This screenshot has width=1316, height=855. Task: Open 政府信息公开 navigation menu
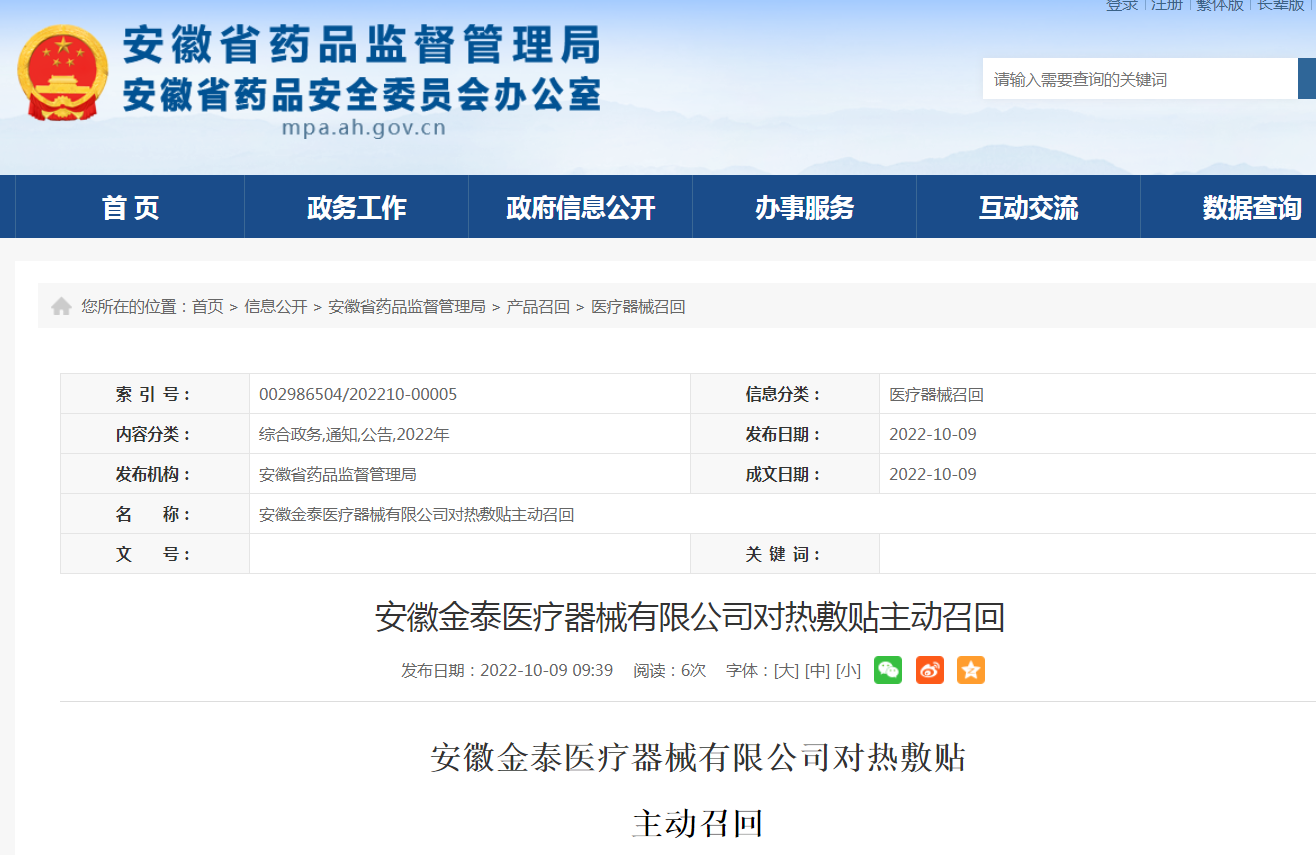coord(580,207)
